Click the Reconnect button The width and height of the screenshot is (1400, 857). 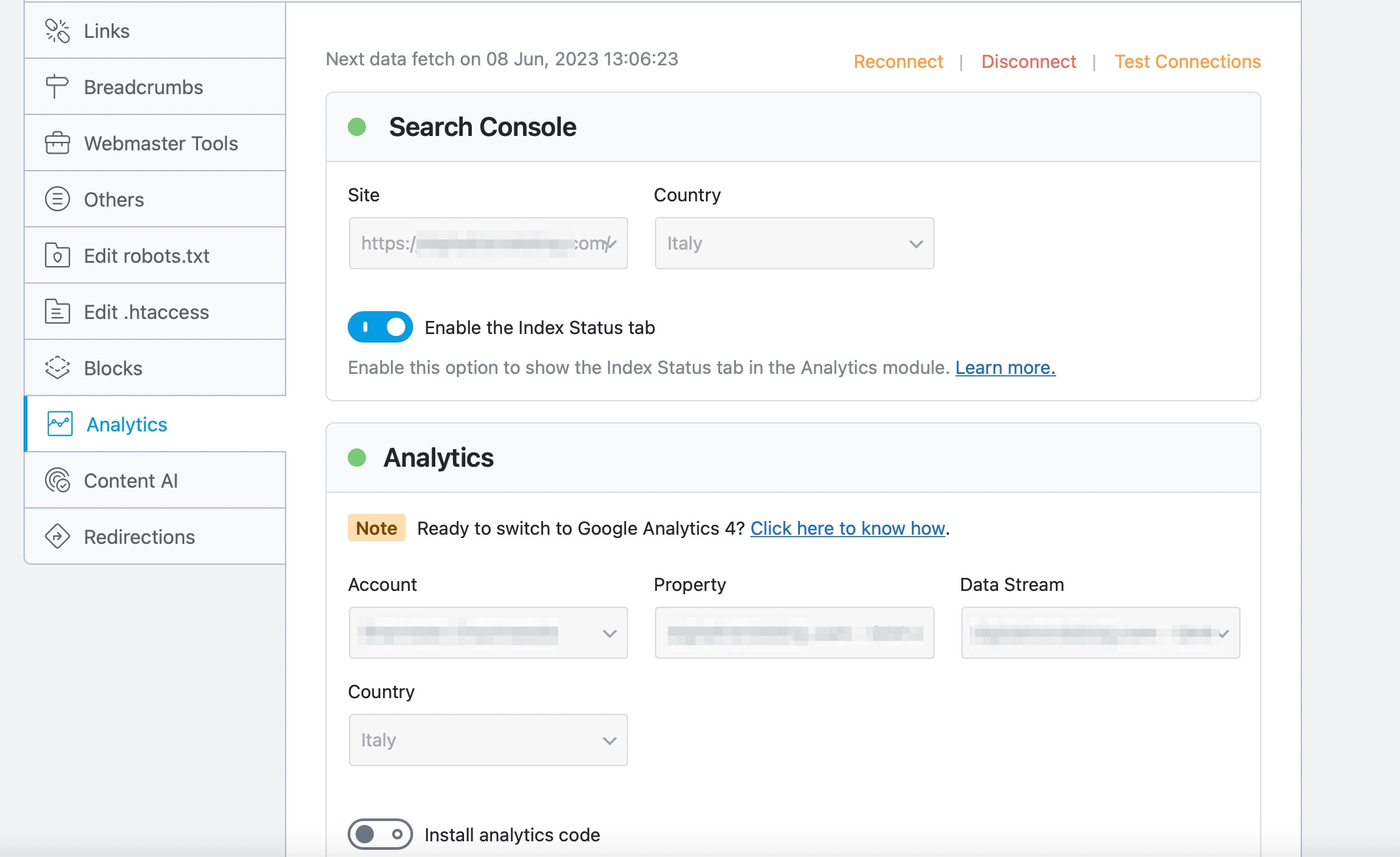(898, 62)
